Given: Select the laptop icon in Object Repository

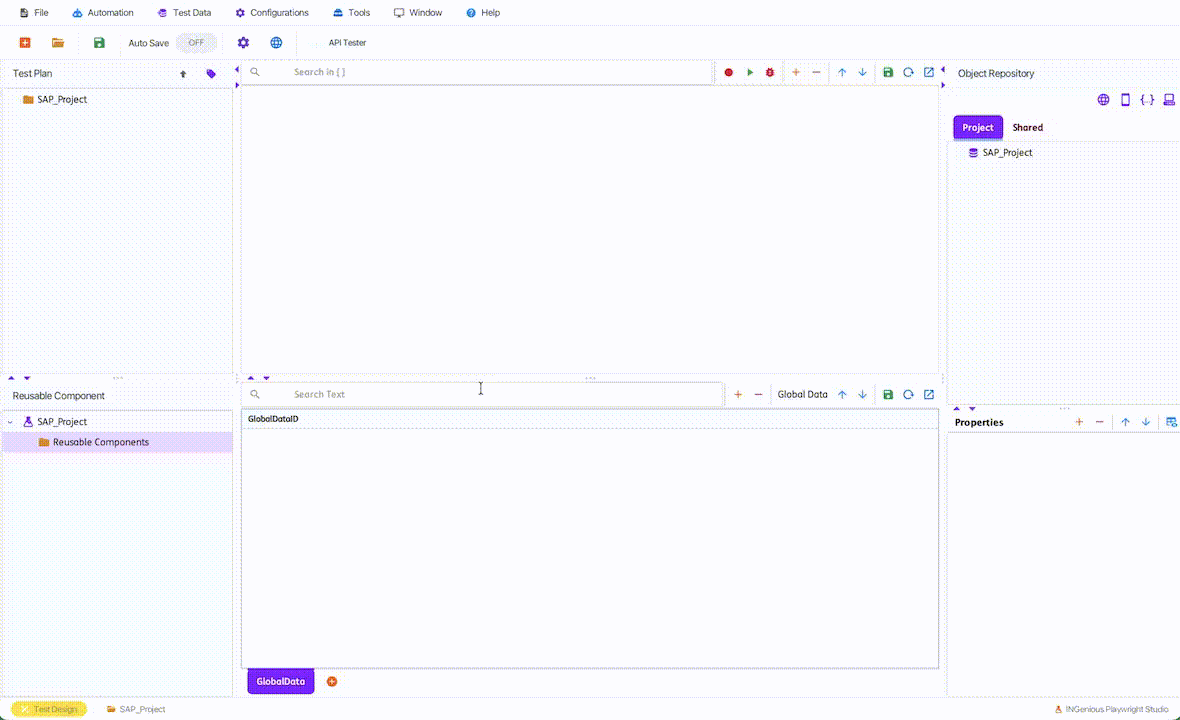Looking at the screenshot, I should tap(1169, 99).
